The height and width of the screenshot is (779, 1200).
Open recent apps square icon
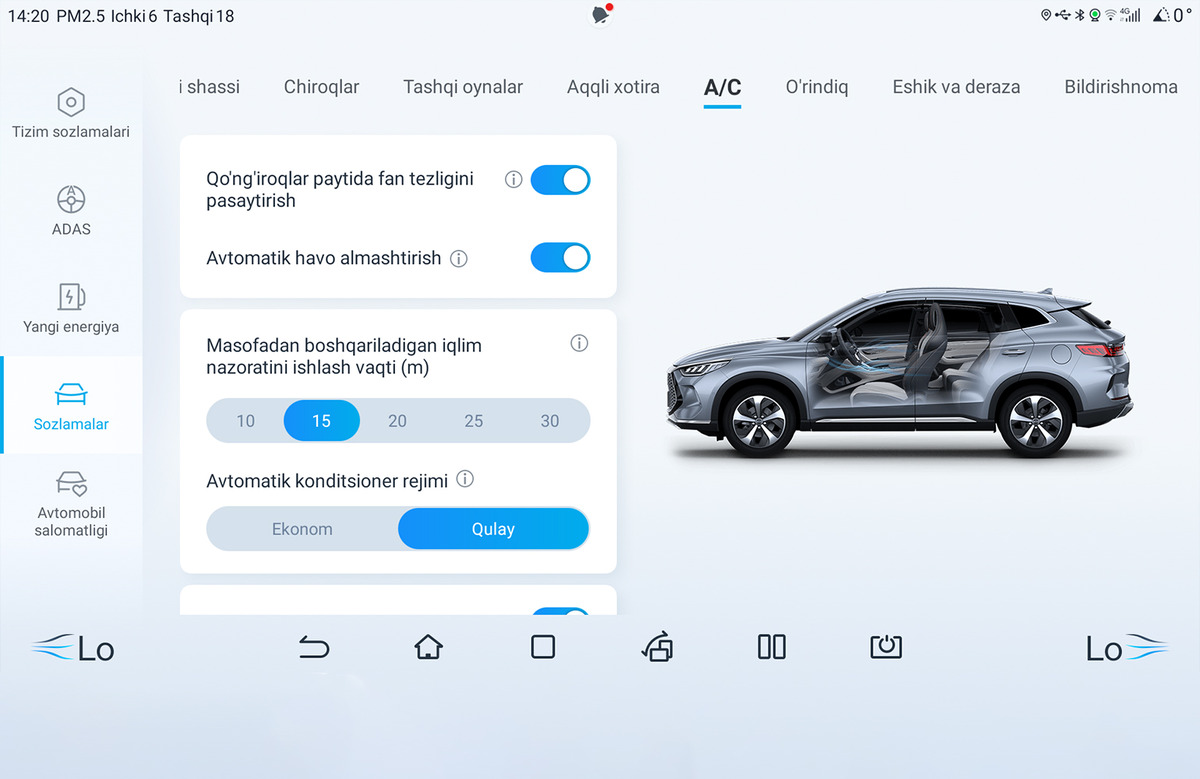coord(543,647)
